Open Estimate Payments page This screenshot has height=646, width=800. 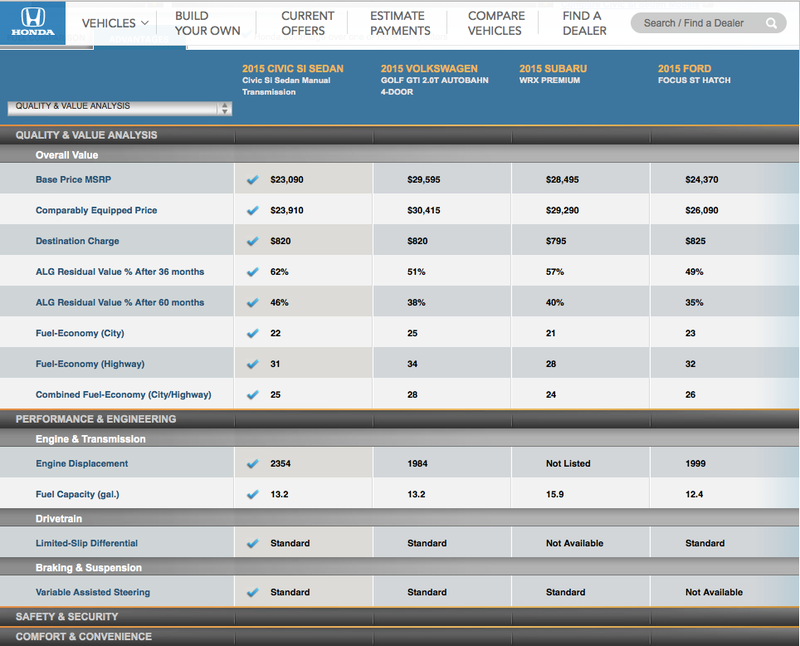coord(400,23)
